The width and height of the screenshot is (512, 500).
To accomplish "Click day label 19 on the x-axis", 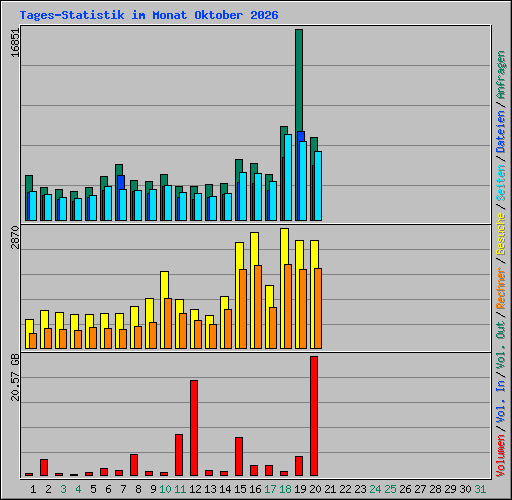I will pyautogui.click(x=301, y=489).
